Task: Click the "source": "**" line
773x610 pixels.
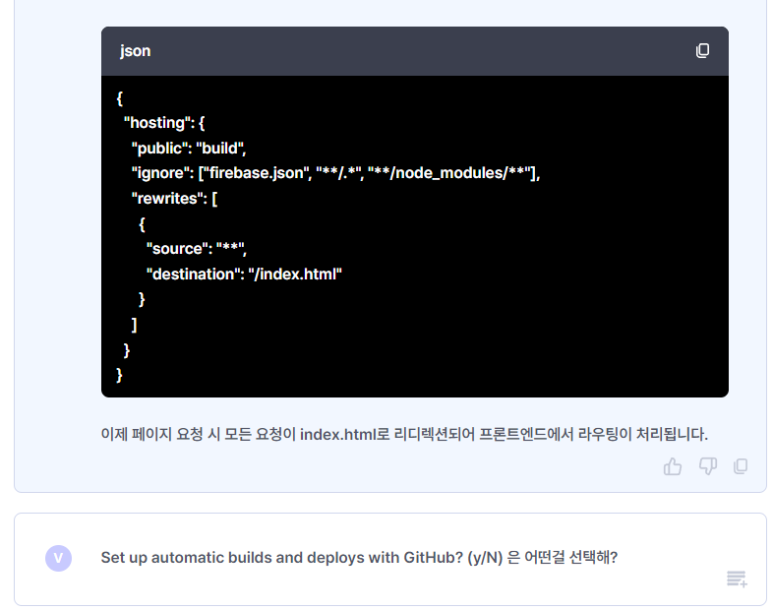Action: tap(196, 249)
